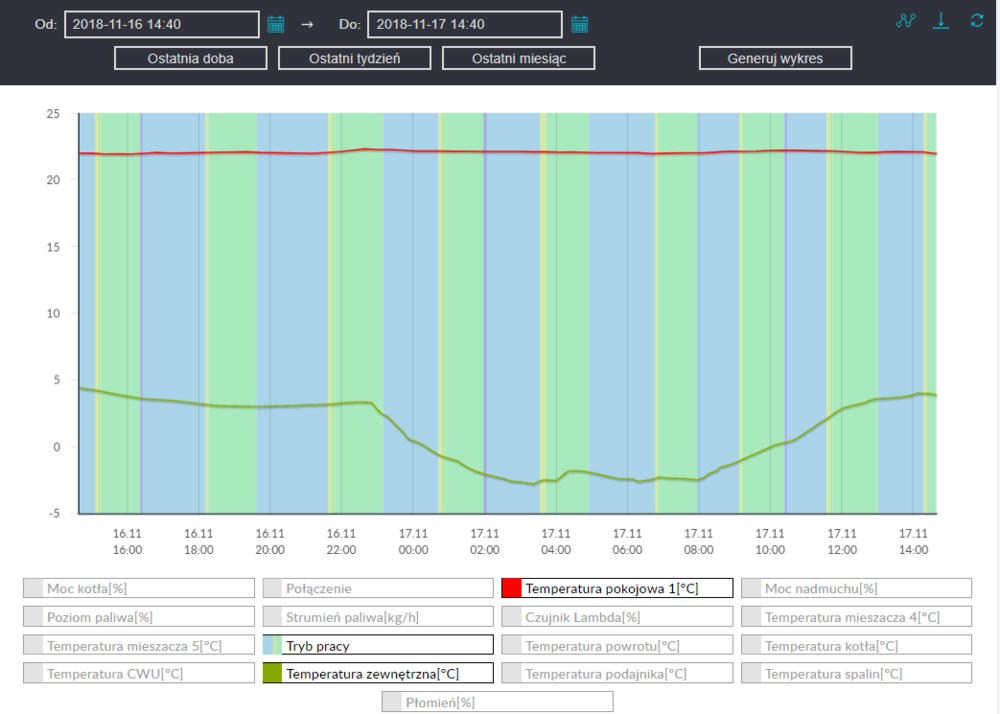Click the line chart type icon
Viewport: 1000px width, 714px height.
(x=906, y=21)
